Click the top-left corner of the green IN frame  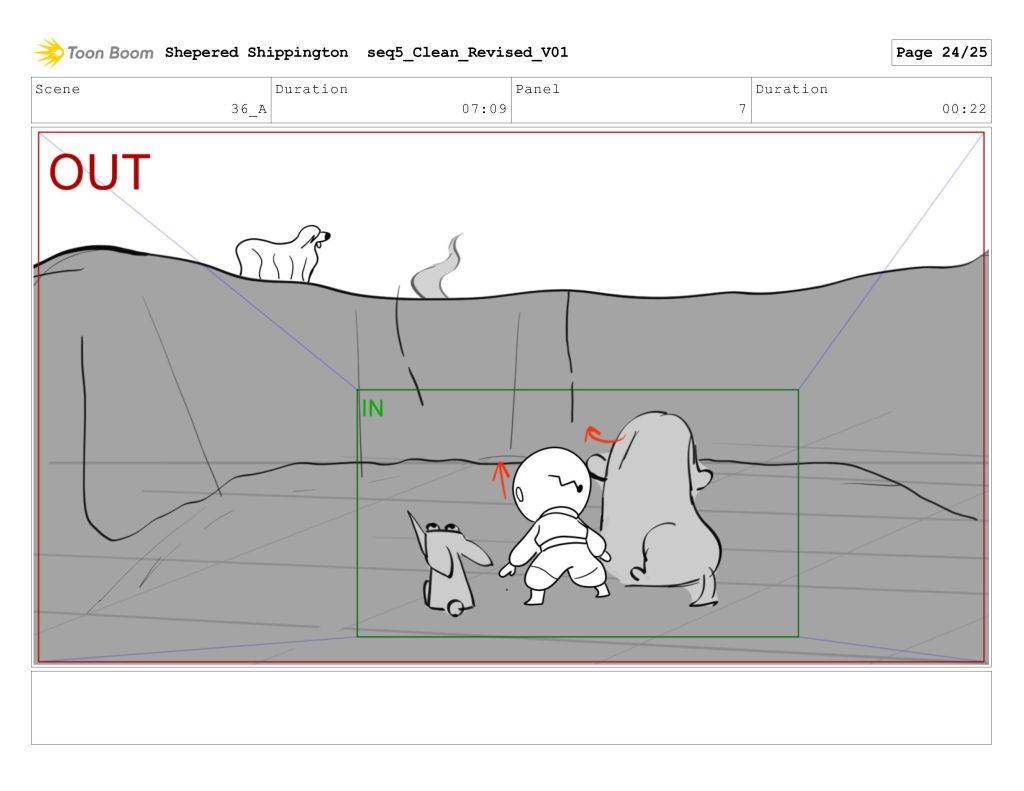pos(358,391)
